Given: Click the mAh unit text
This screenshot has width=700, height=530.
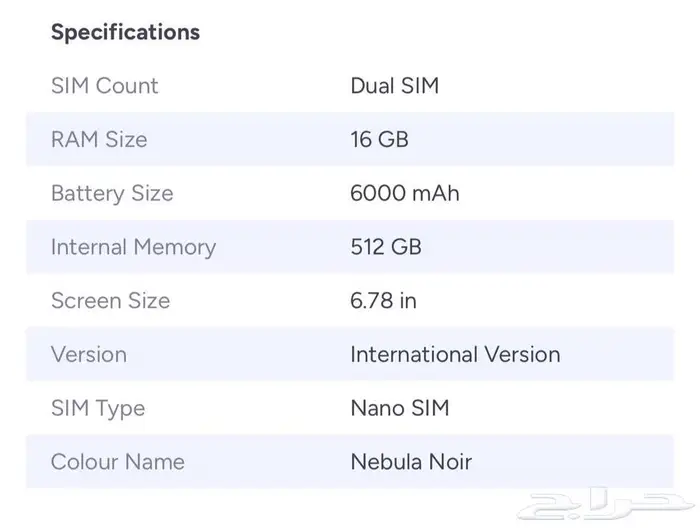Looking at the screenshot, I should point(435,193).
